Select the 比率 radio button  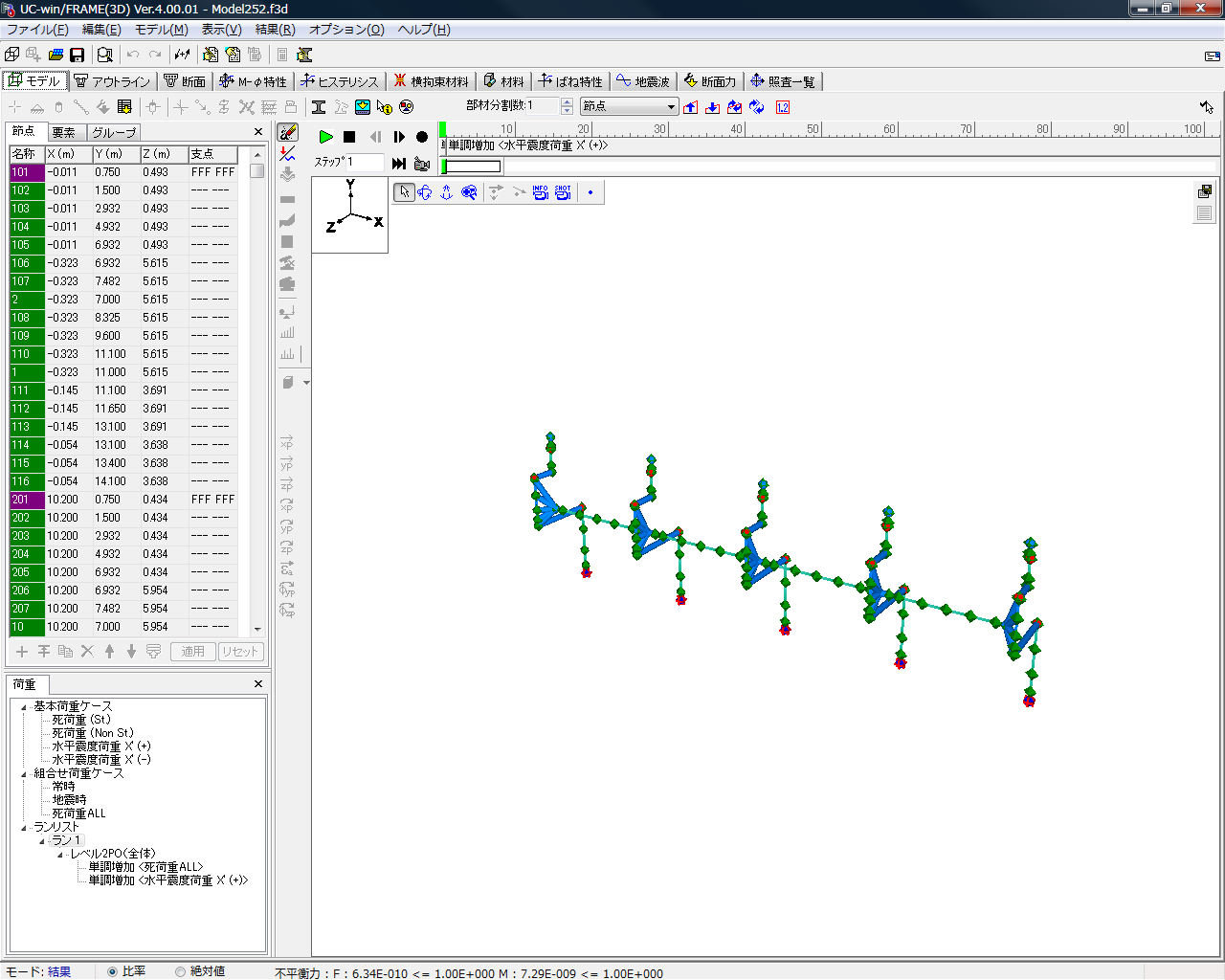pyautogui.click(x=113, y=971)
